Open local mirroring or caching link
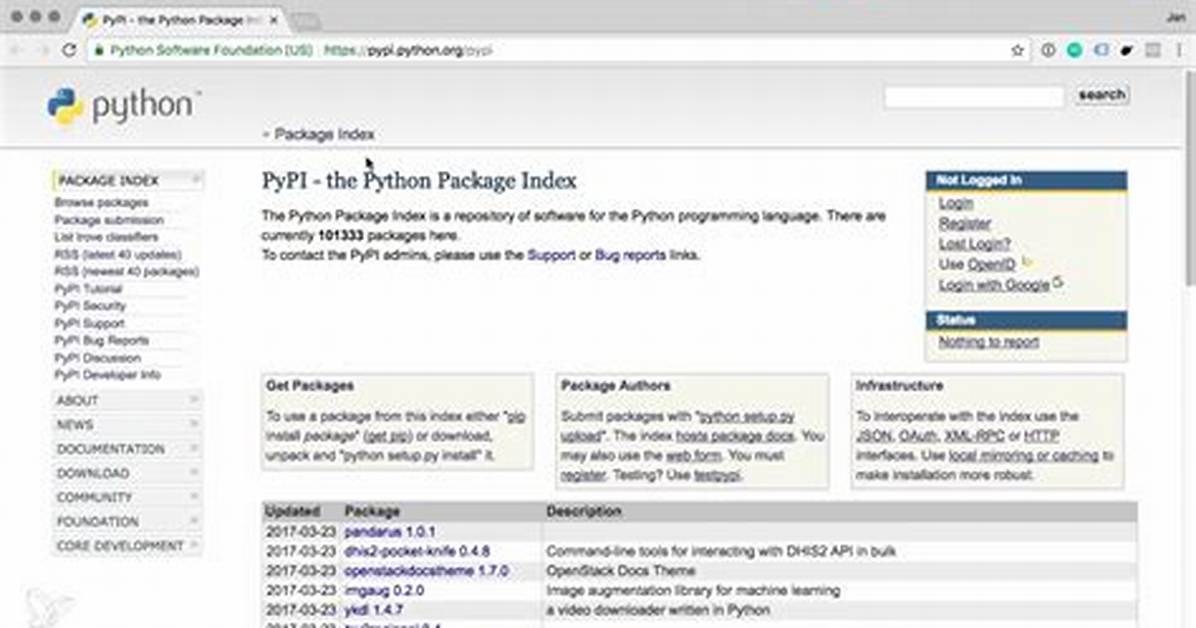The width and height of the screenshot is (1196, 628). tap(1024, 456)
